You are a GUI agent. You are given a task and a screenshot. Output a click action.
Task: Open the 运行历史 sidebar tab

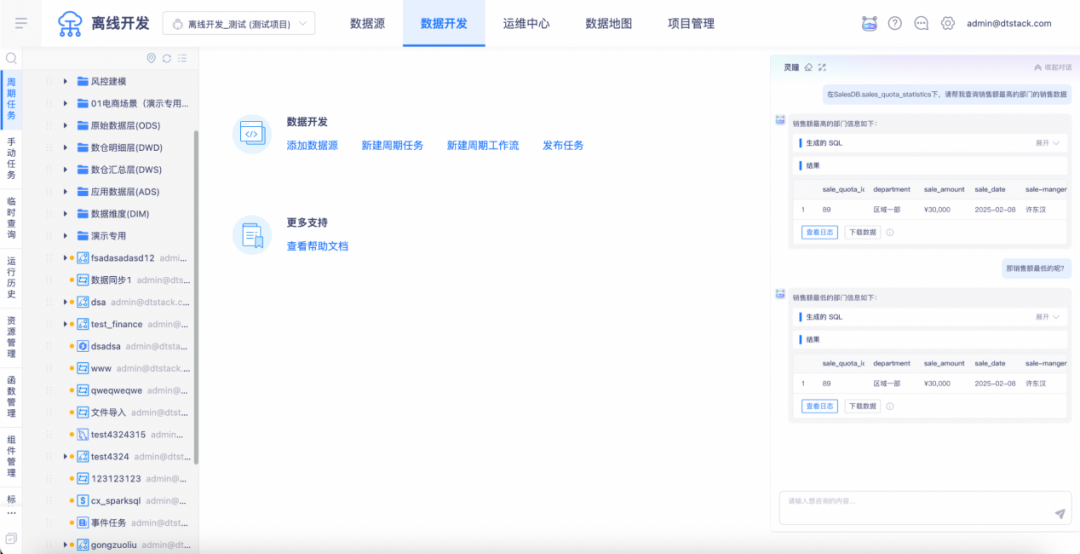point(11,278)
